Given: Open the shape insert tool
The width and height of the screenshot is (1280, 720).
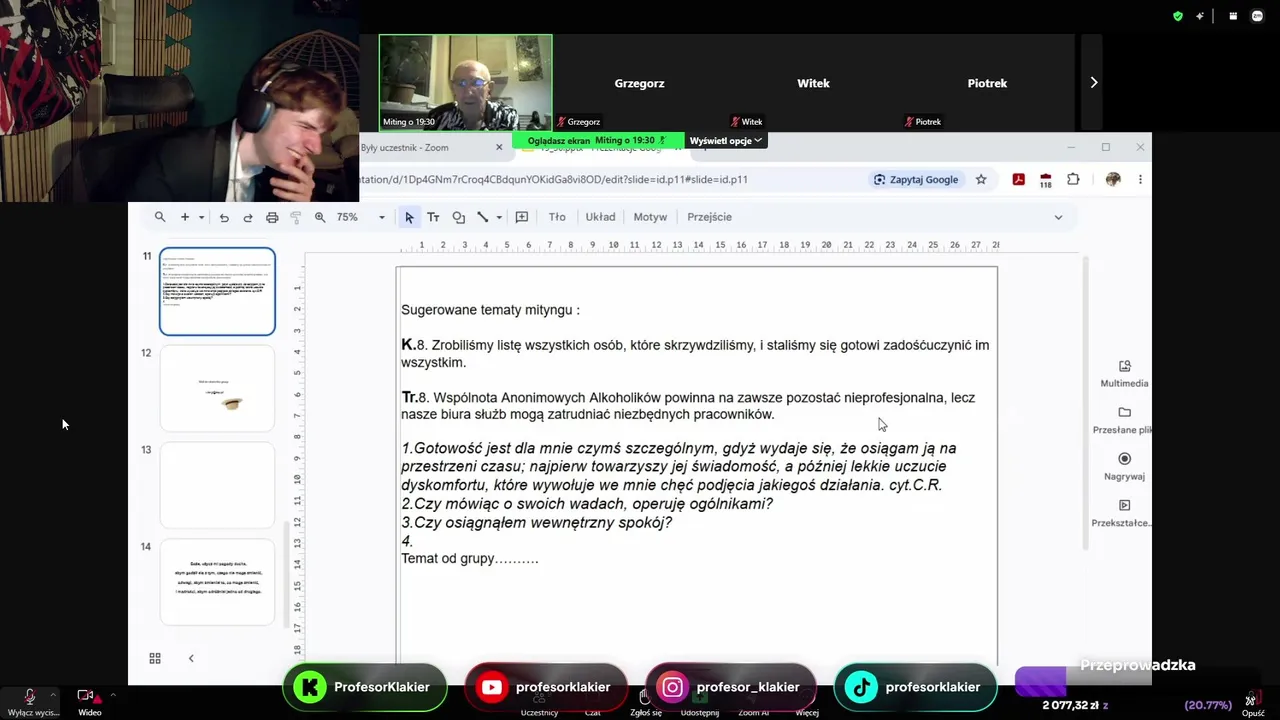Looking at the screenshot, I should click(x=459, y=217).
